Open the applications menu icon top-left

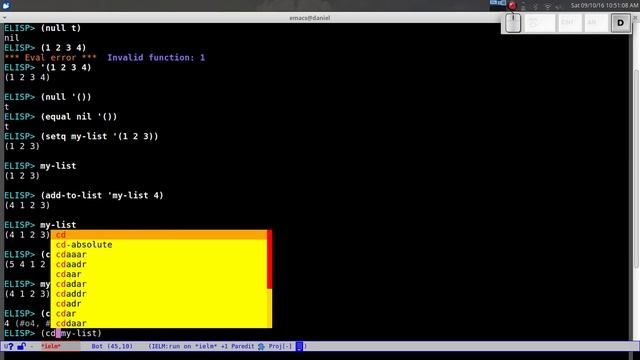pyautogui.click(x=6, y=5)
